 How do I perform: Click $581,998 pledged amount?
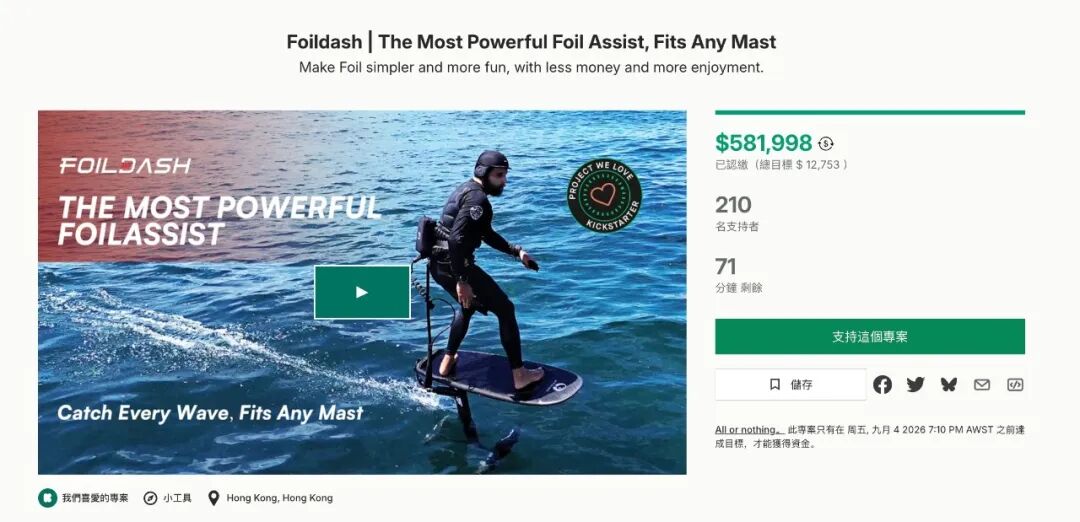pyautogui.click(x=763, y=143)
